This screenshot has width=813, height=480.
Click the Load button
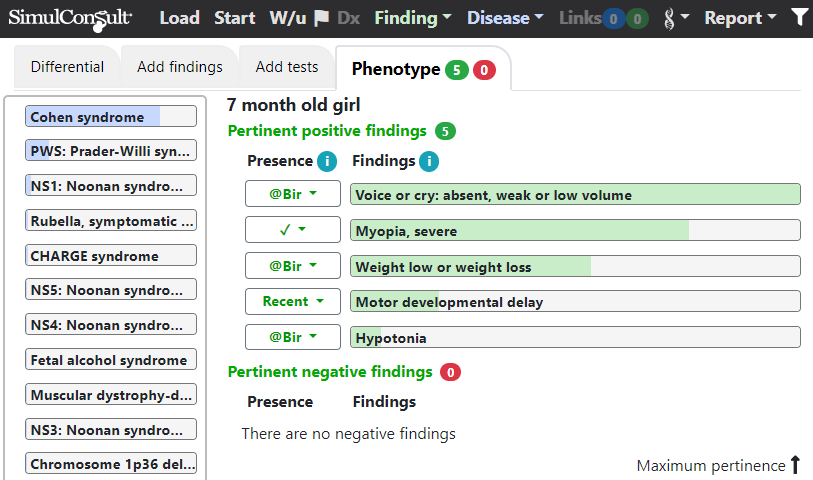[x=179, y=18]
